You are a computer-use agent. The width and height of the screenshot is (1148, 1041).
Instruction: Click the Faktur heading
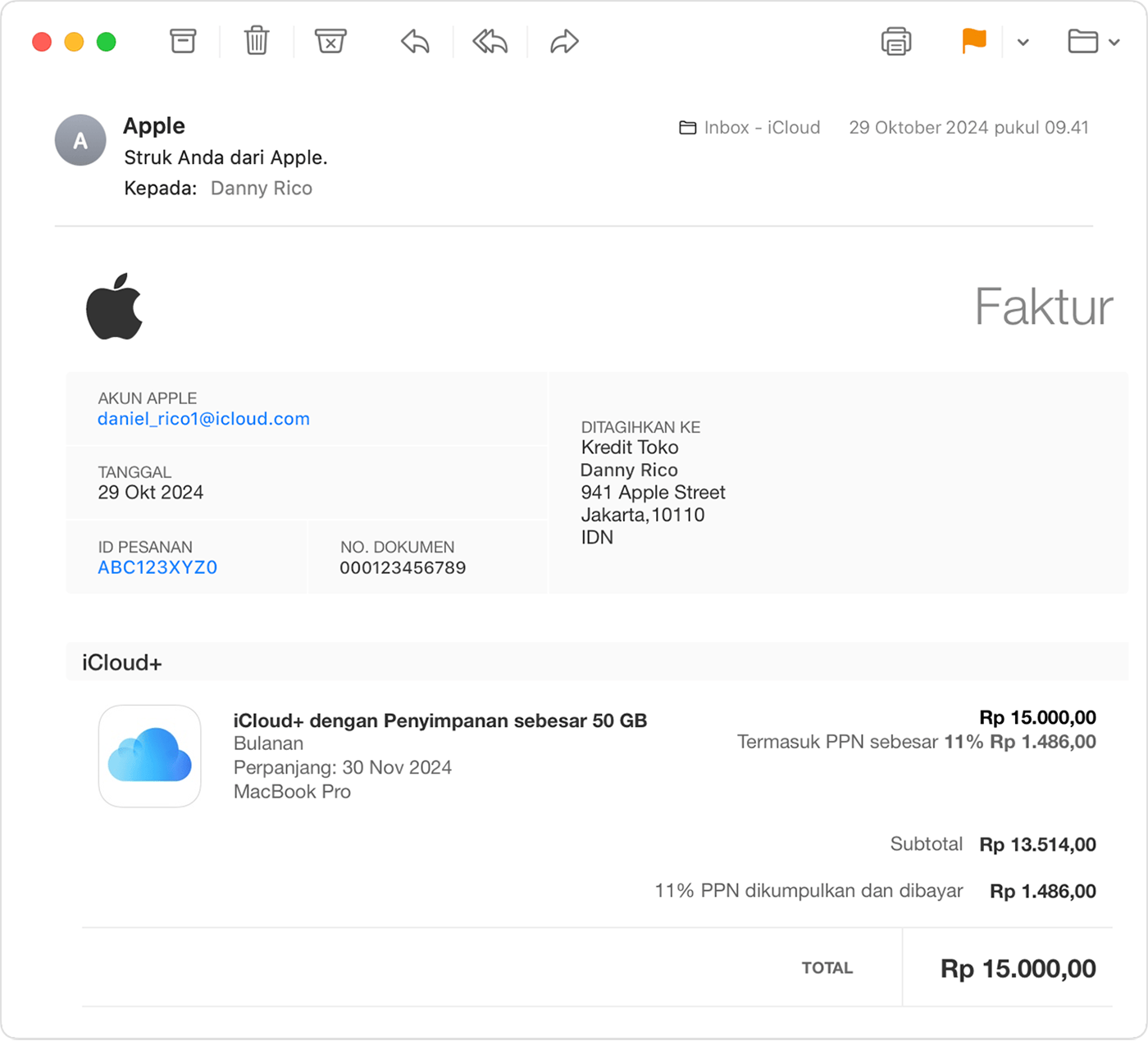1043,307
